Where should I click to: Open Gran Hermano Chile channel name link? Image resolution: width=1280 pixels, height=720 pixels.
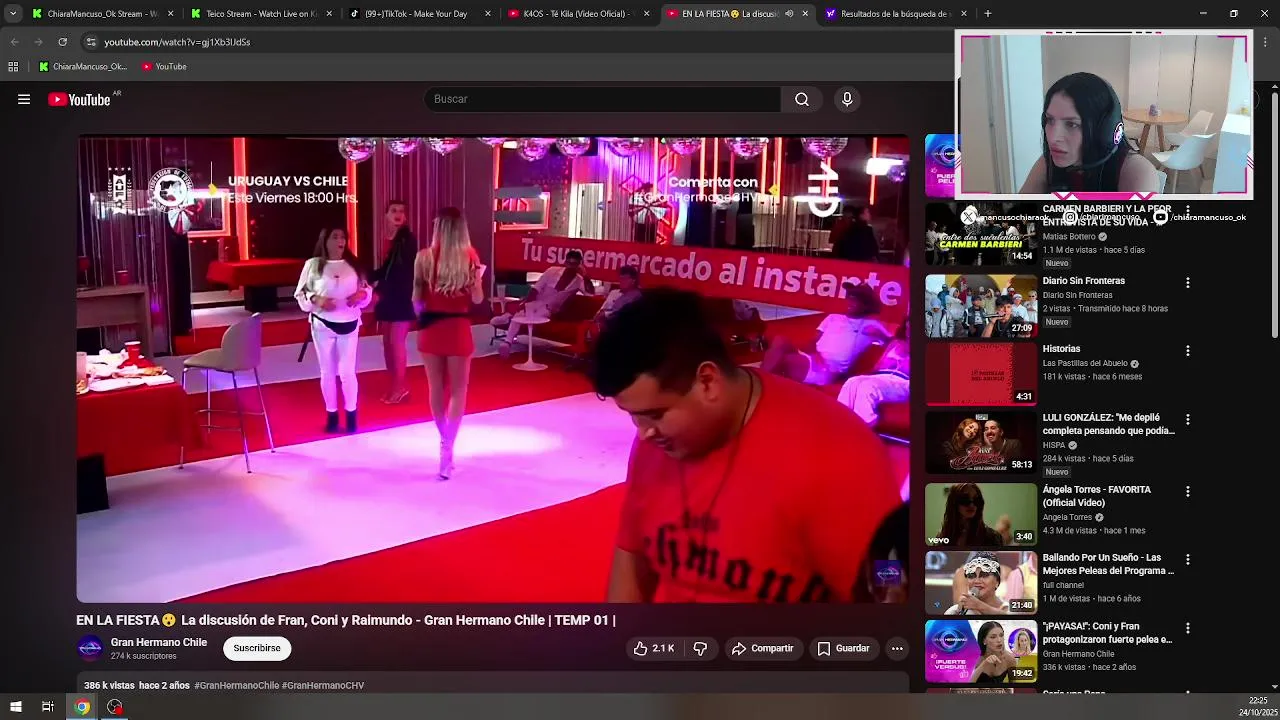click(159, 642)
